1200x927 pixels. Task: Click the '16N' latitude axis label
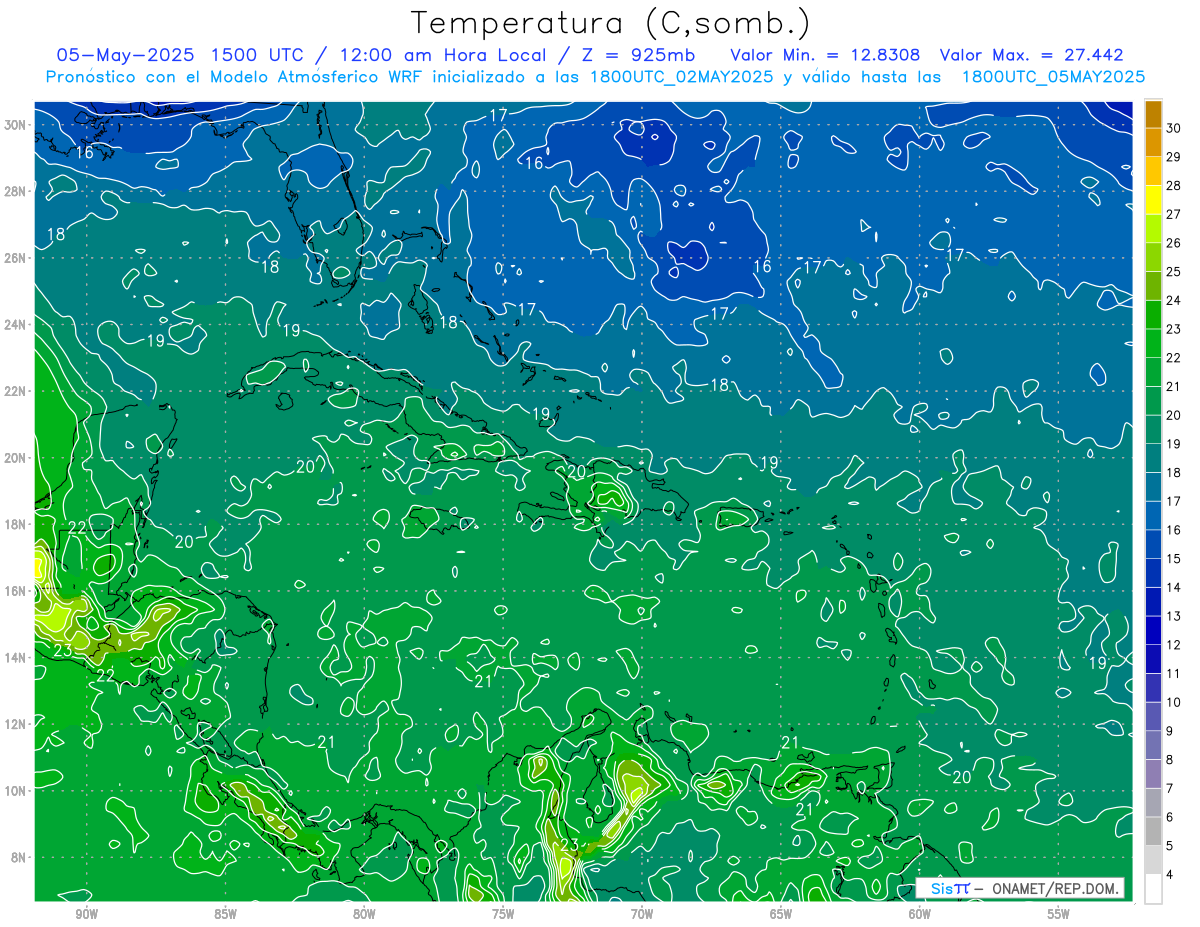(x=17, y=591)
